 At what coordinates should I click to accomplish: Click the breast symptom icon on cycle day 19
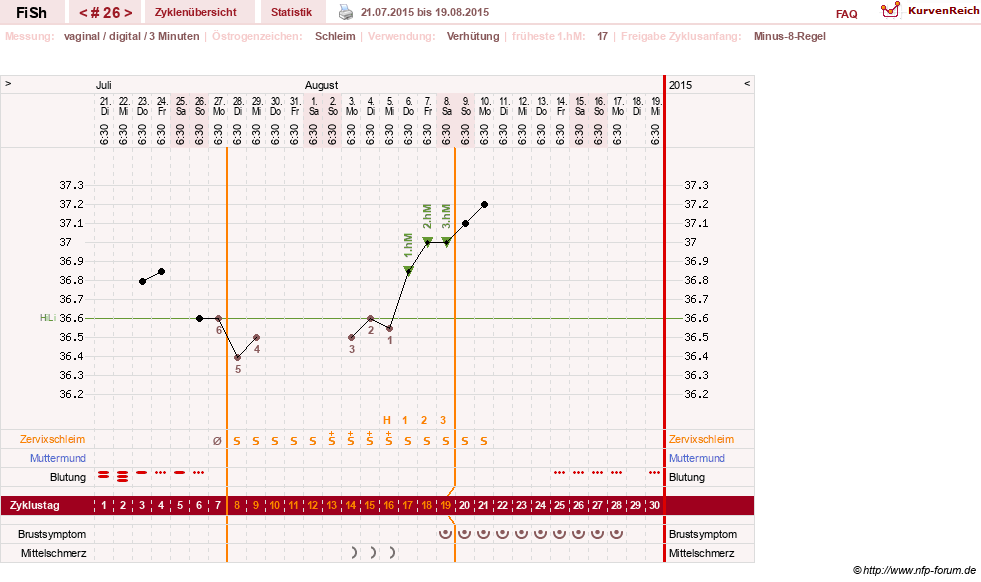445,534
